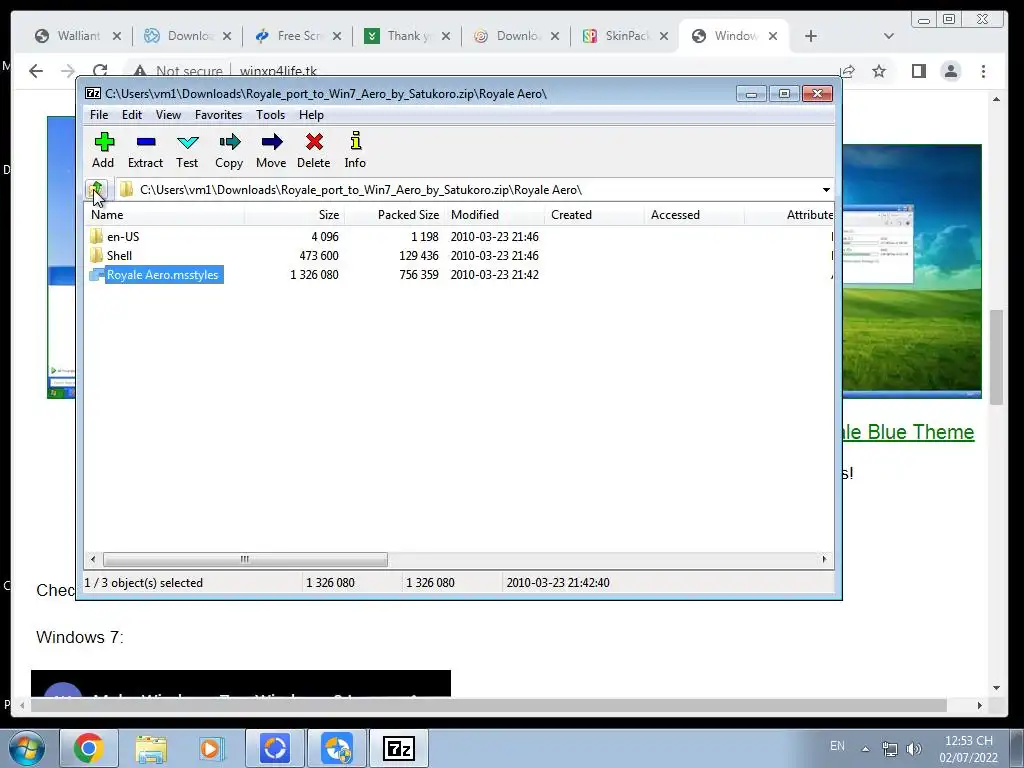Viewport: 1024px width, 768px height.
Task: Sort by Packed Size column header
Action: [x=394, y=215]
